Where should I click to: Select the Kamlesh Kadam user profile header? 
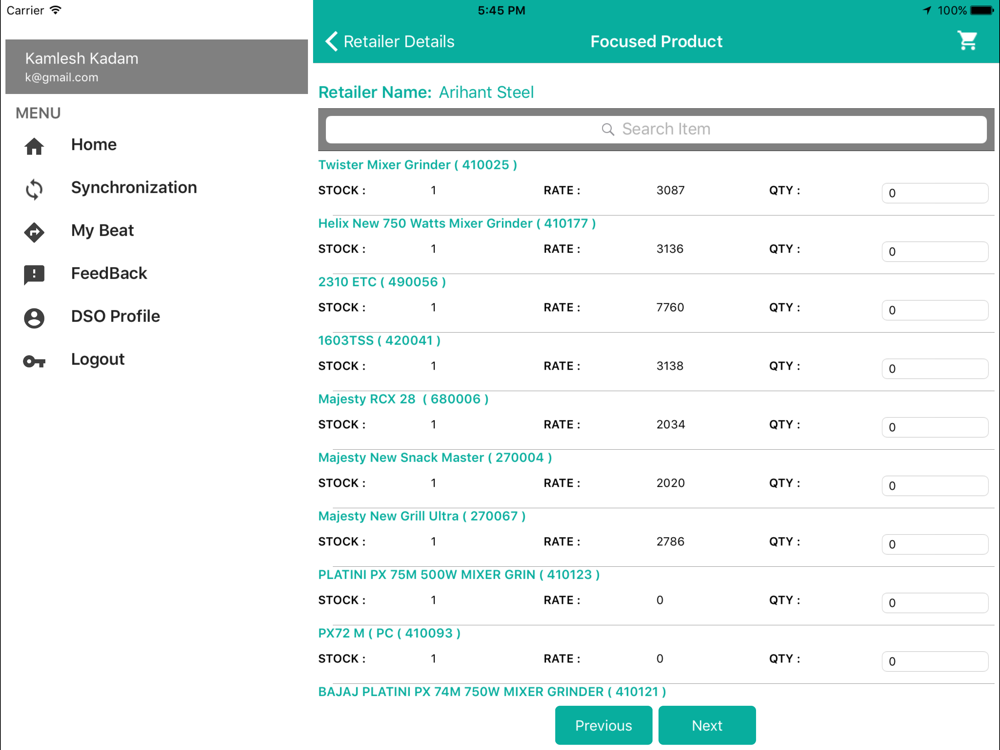156,67
